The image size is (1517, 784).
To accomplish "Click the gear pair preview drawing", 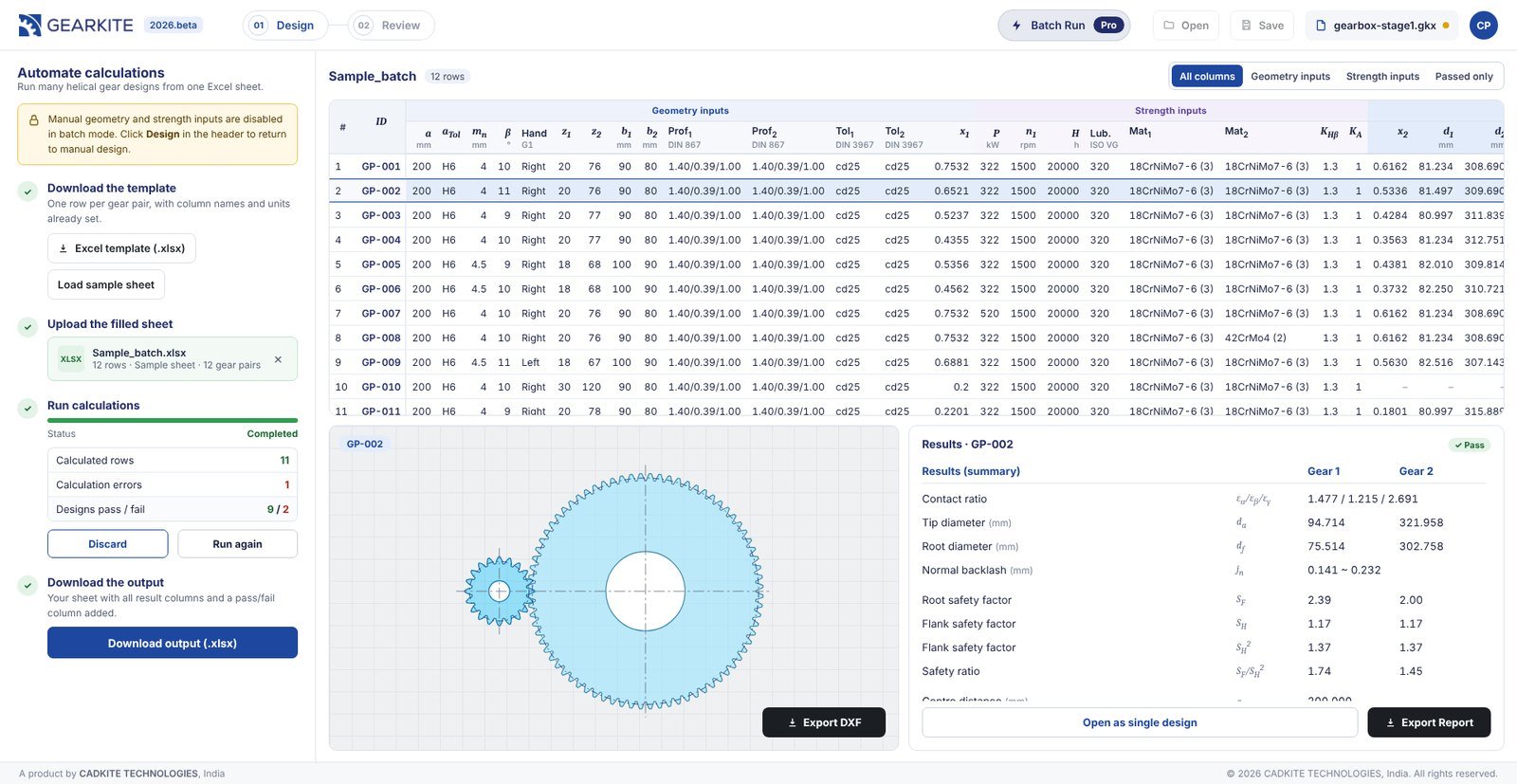I will point(614,591).
